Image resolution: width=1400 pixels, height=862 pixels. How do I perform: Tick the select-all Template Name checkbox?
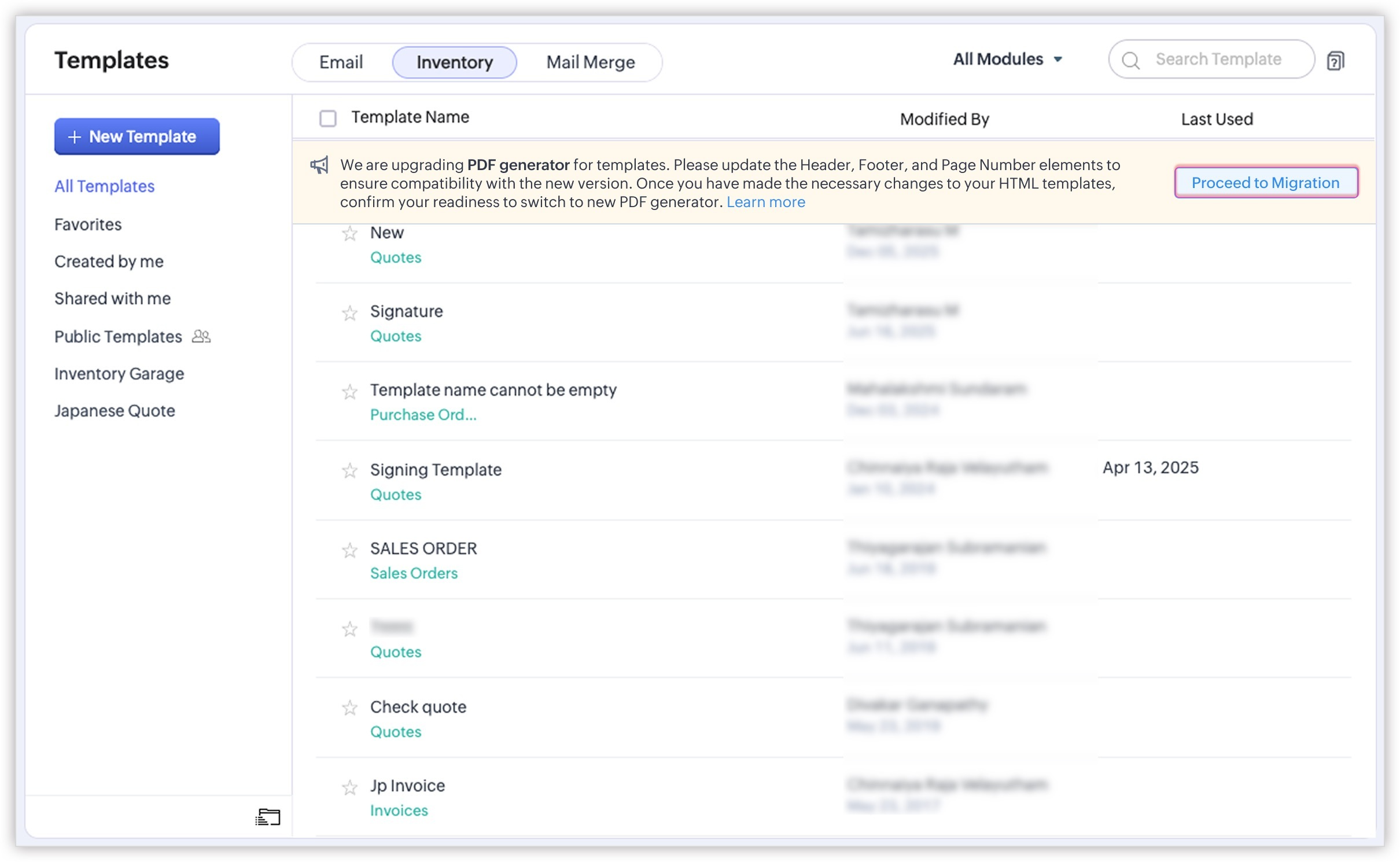click(328, 118)
